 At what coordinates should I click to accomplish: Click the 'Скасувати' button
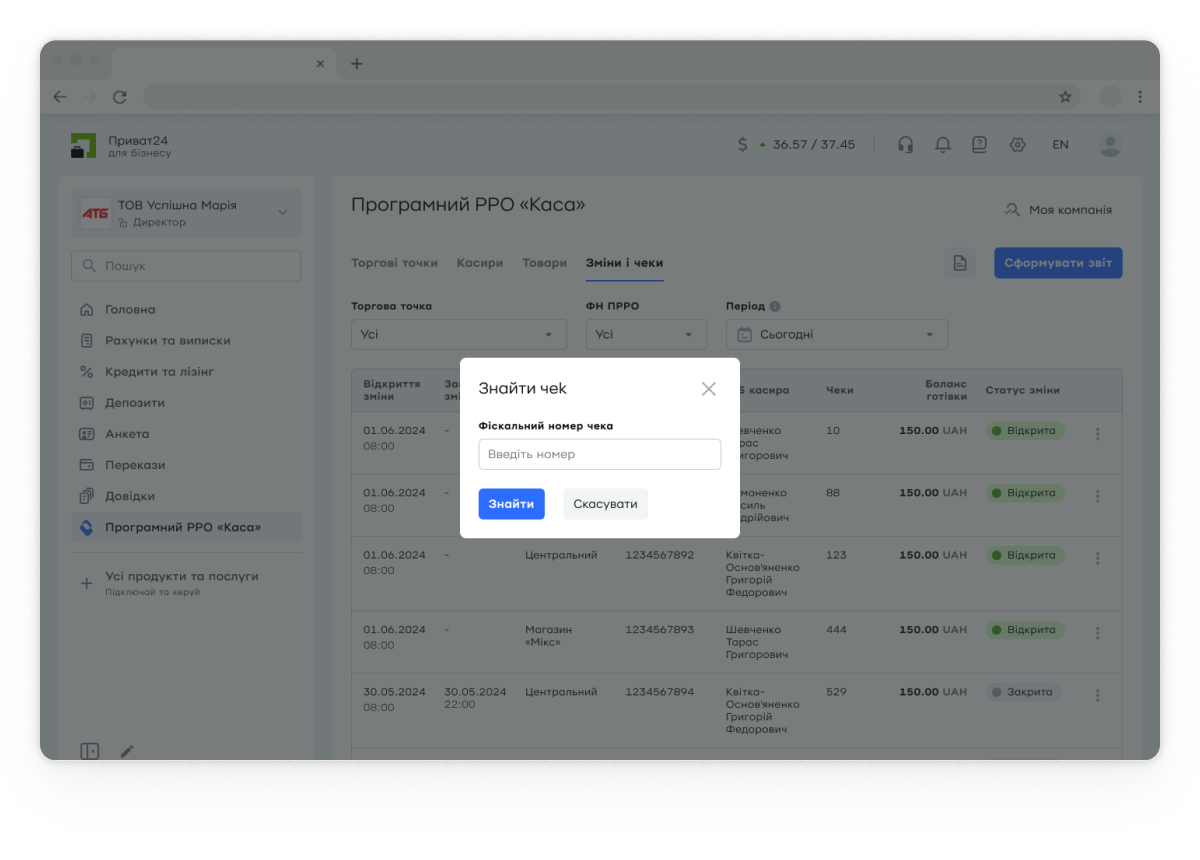pos(605,504)
